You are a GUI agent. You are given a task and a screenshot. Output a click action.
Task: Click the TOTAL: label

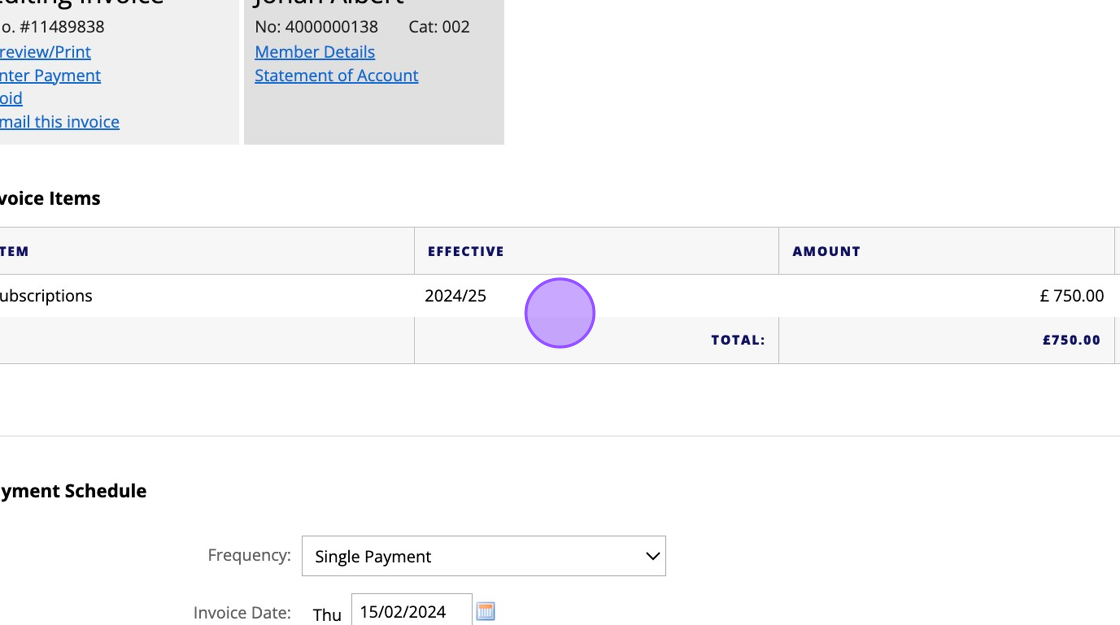tap(738, 341)
